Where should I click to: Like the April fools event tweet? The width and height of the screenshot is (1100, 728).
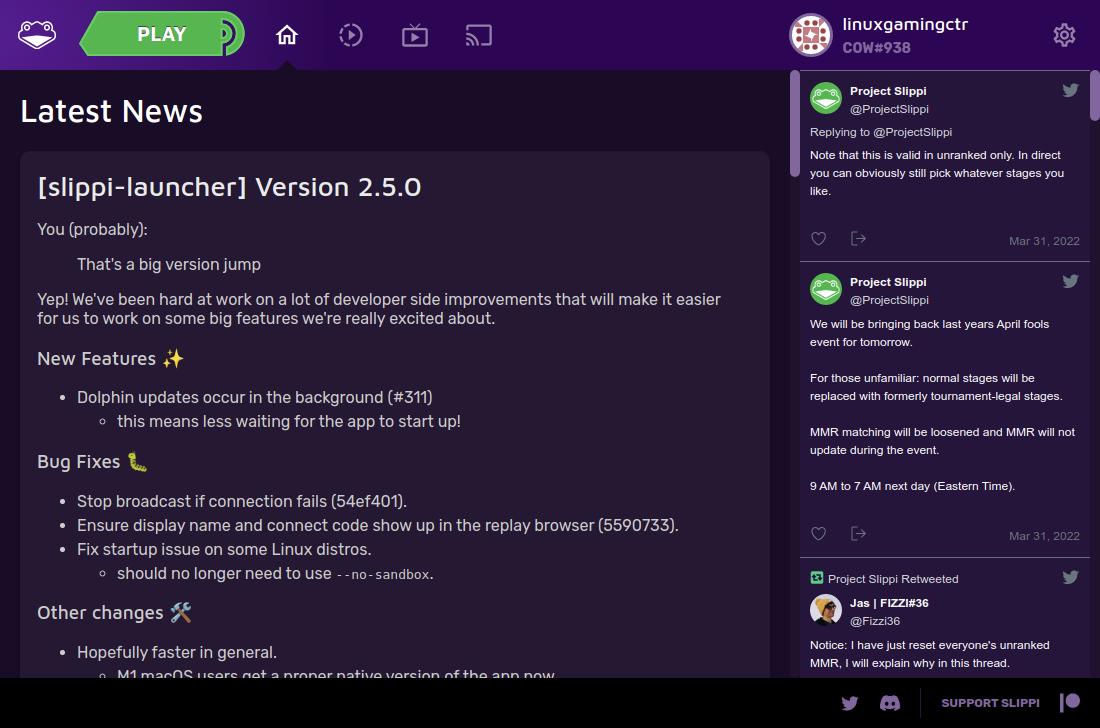tap(818, 534)
